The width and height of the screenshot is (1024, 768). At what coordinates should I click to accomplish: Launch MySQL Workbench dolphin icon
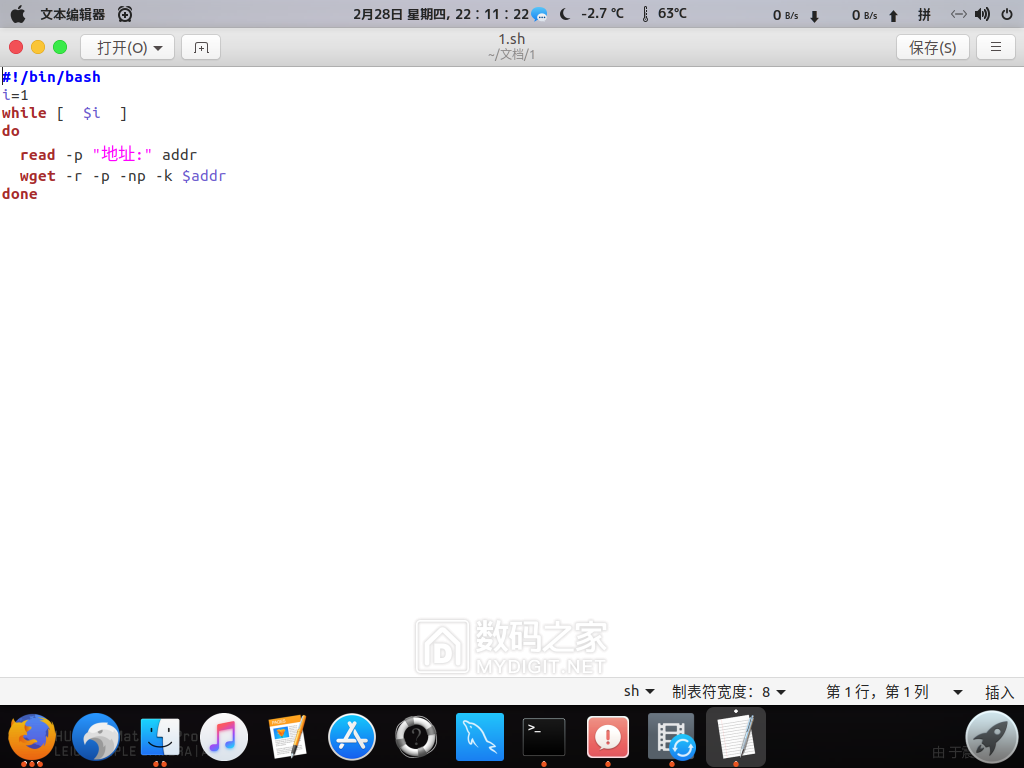point(480,738)
